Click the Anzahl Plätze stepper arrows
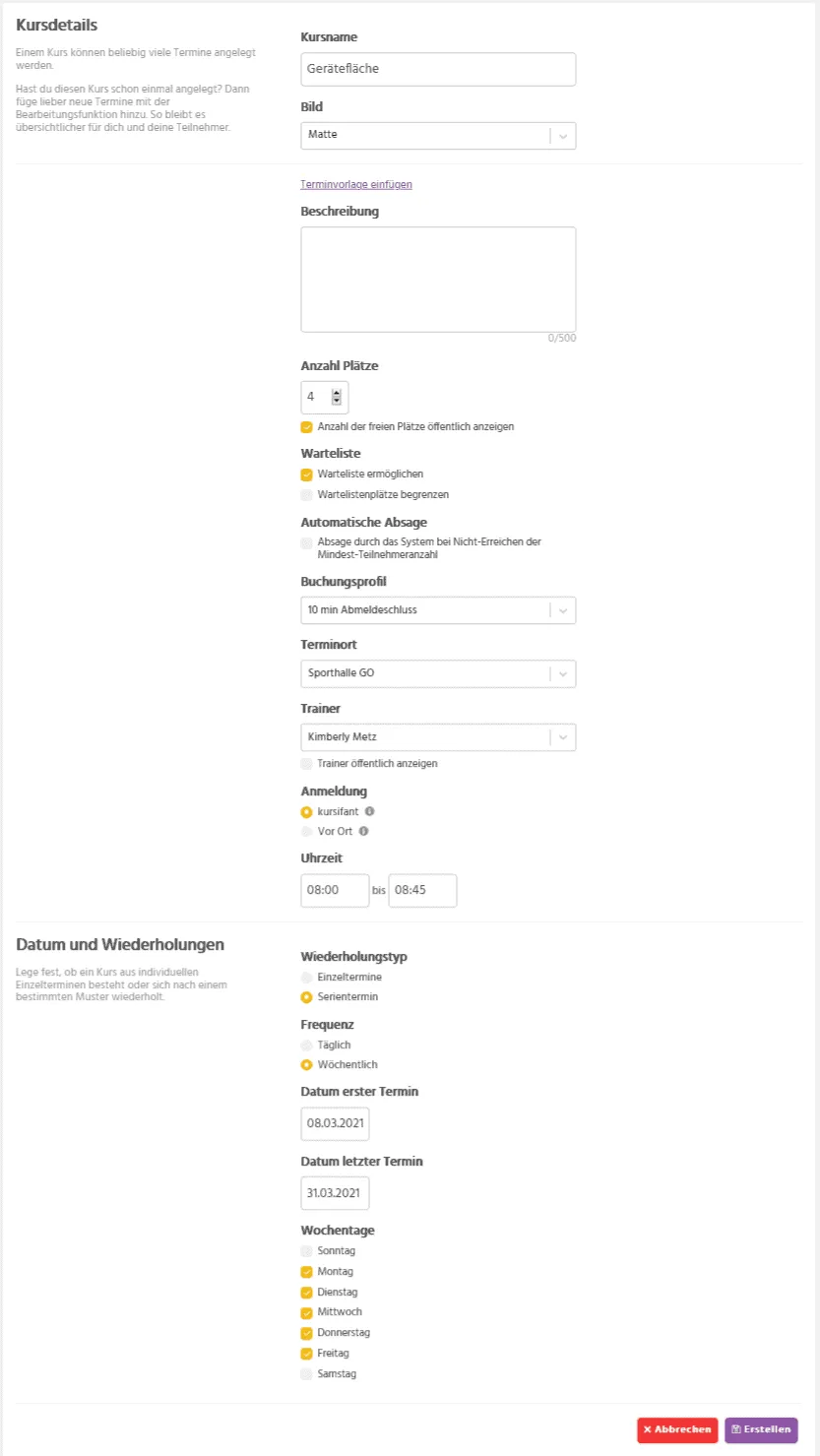The height and width of the screenshot is (1456, 820). (337, 397)
